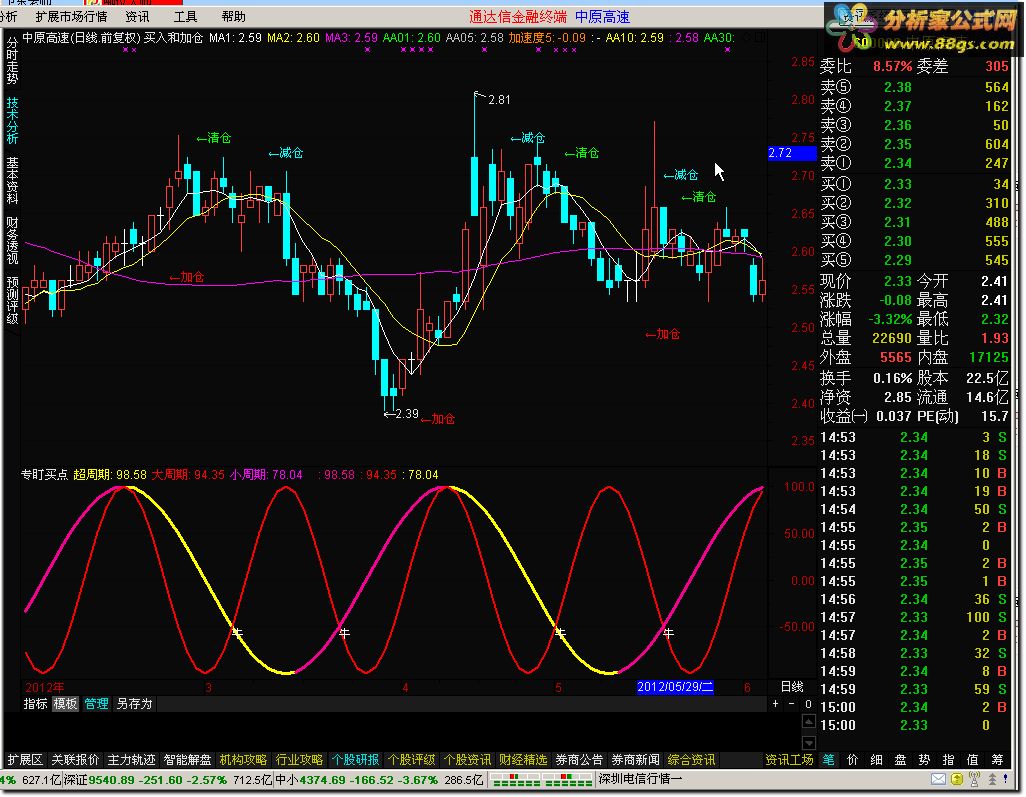The height and width of the screenshot is (797, 1026).
Task: Click the 0 reset button beside indicator bar
Action: coord(808,704)
